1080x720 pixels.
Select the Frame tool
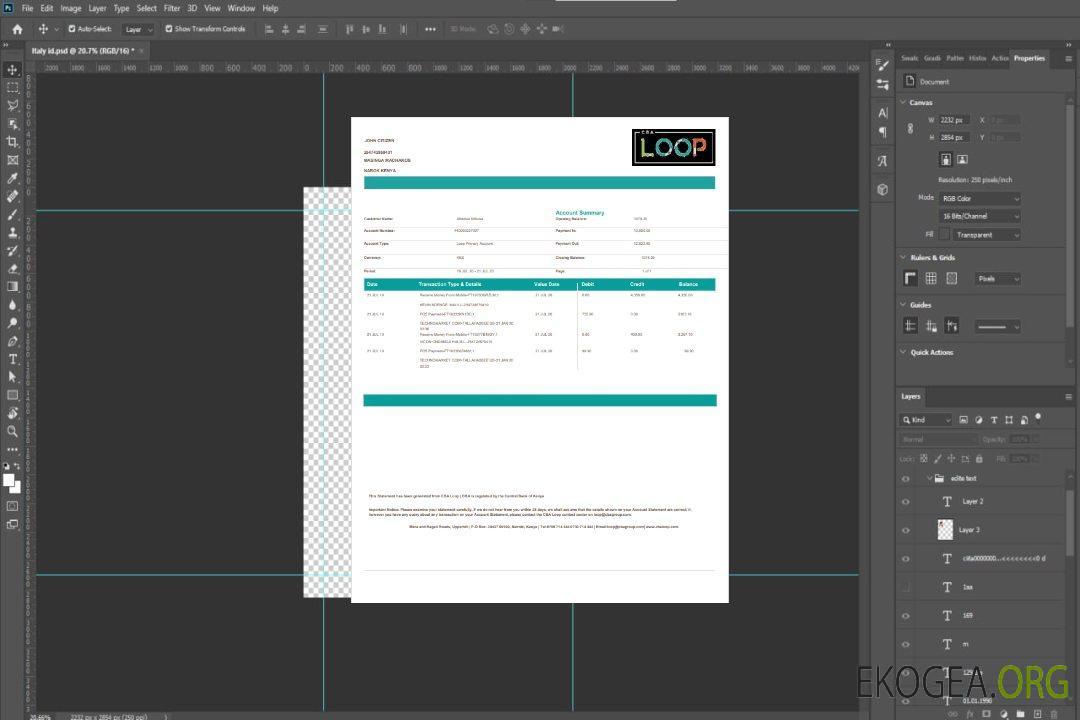click(x=12, y=160)
